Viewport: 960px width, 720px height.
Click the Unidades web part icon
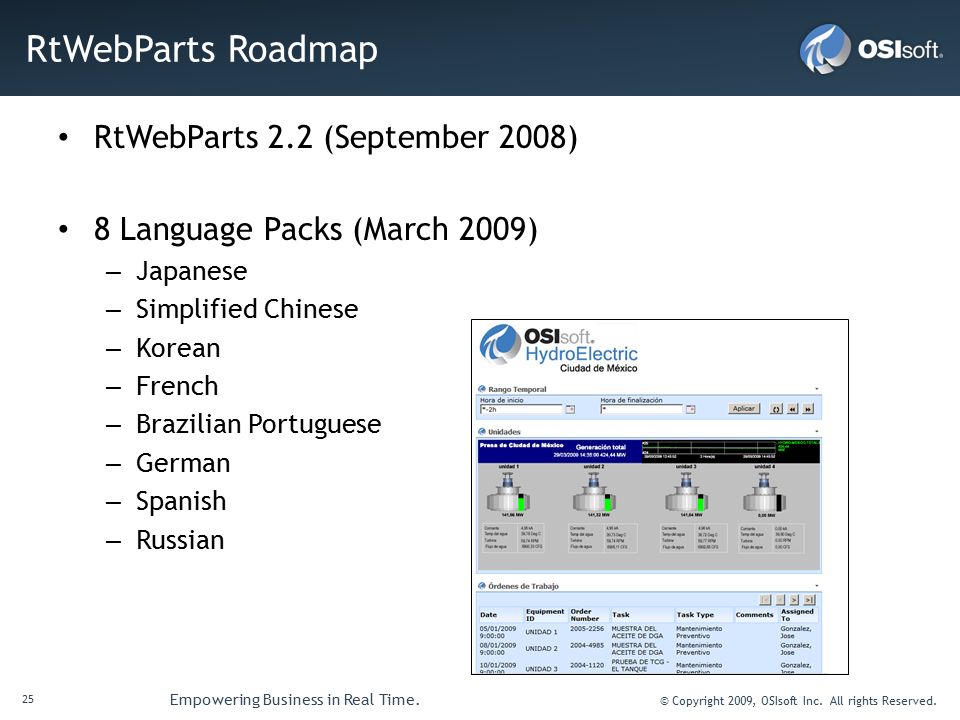coord(482,432)
